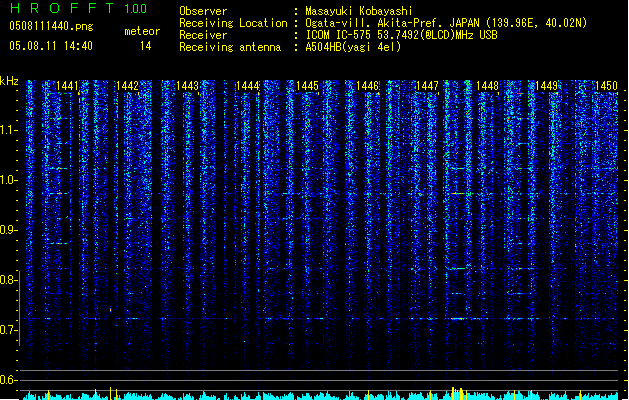Click the 1442 time marker

coord(127,86)
